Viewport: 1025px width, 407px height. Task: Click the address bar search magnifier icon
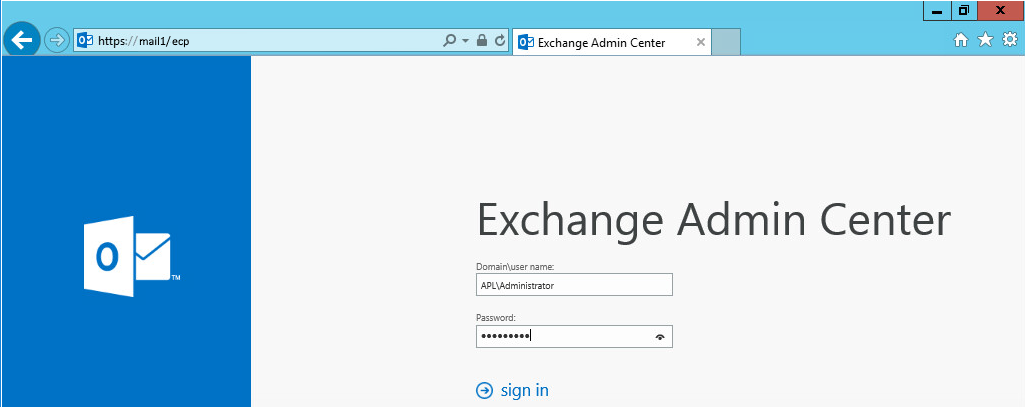450,41
